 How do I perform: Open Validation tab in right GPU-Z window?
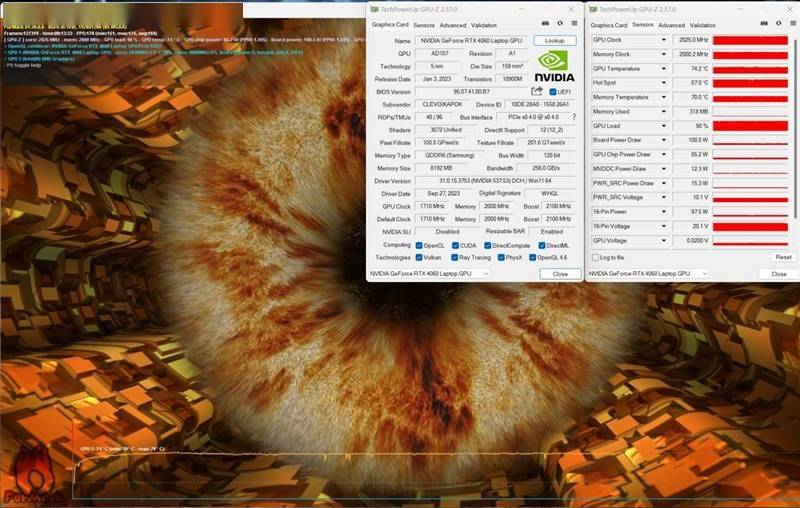(703, 25)
